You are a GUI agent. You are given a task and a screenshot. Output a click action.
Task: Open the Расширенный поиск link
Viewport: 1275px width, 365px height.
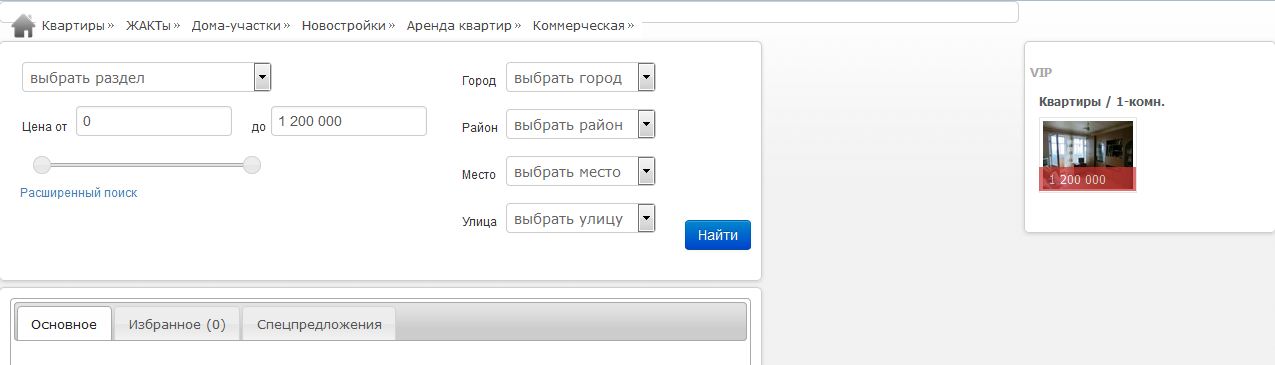point(79,193)
